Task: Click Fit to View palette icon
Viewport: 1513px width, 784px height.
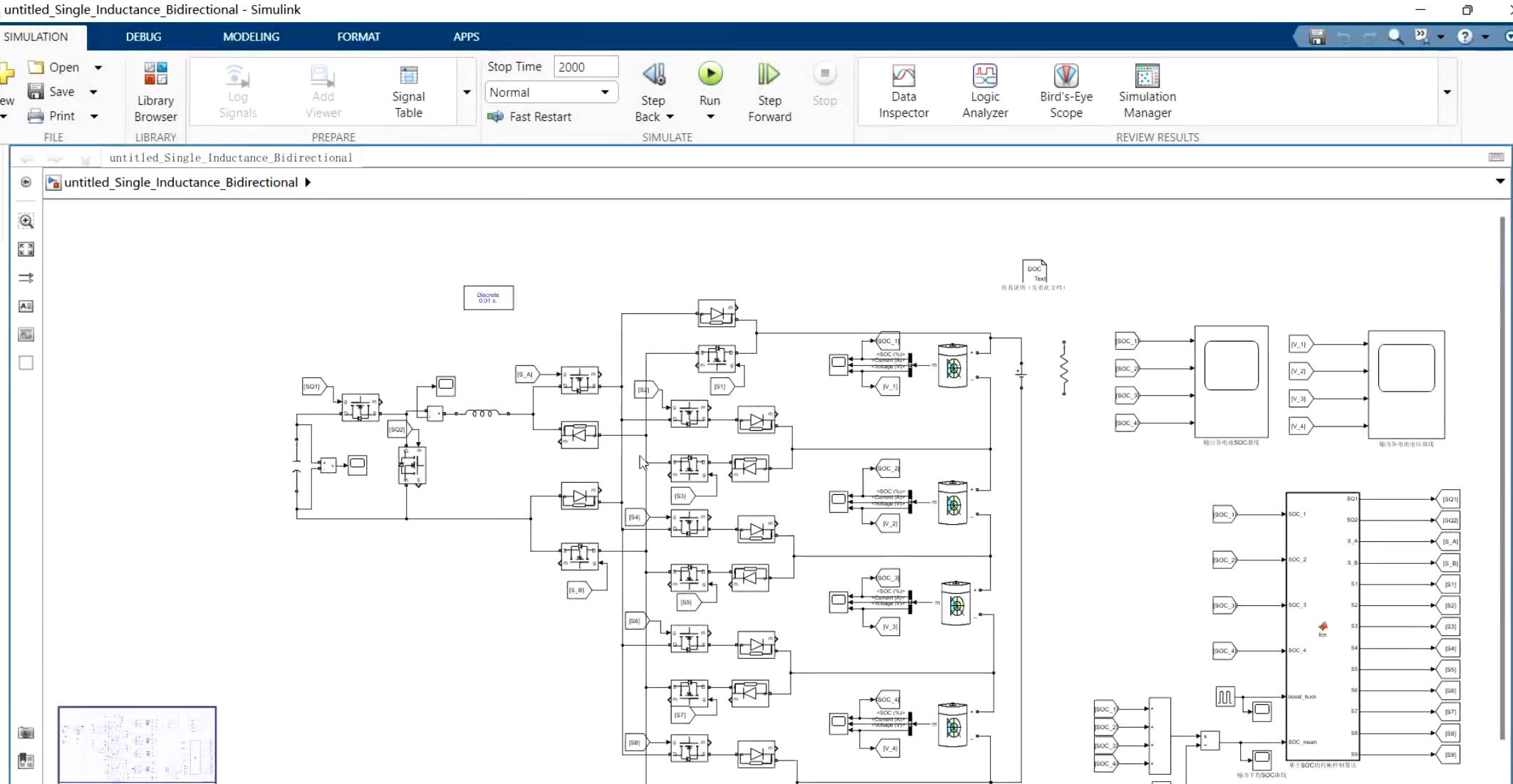Action: (26, 249)
